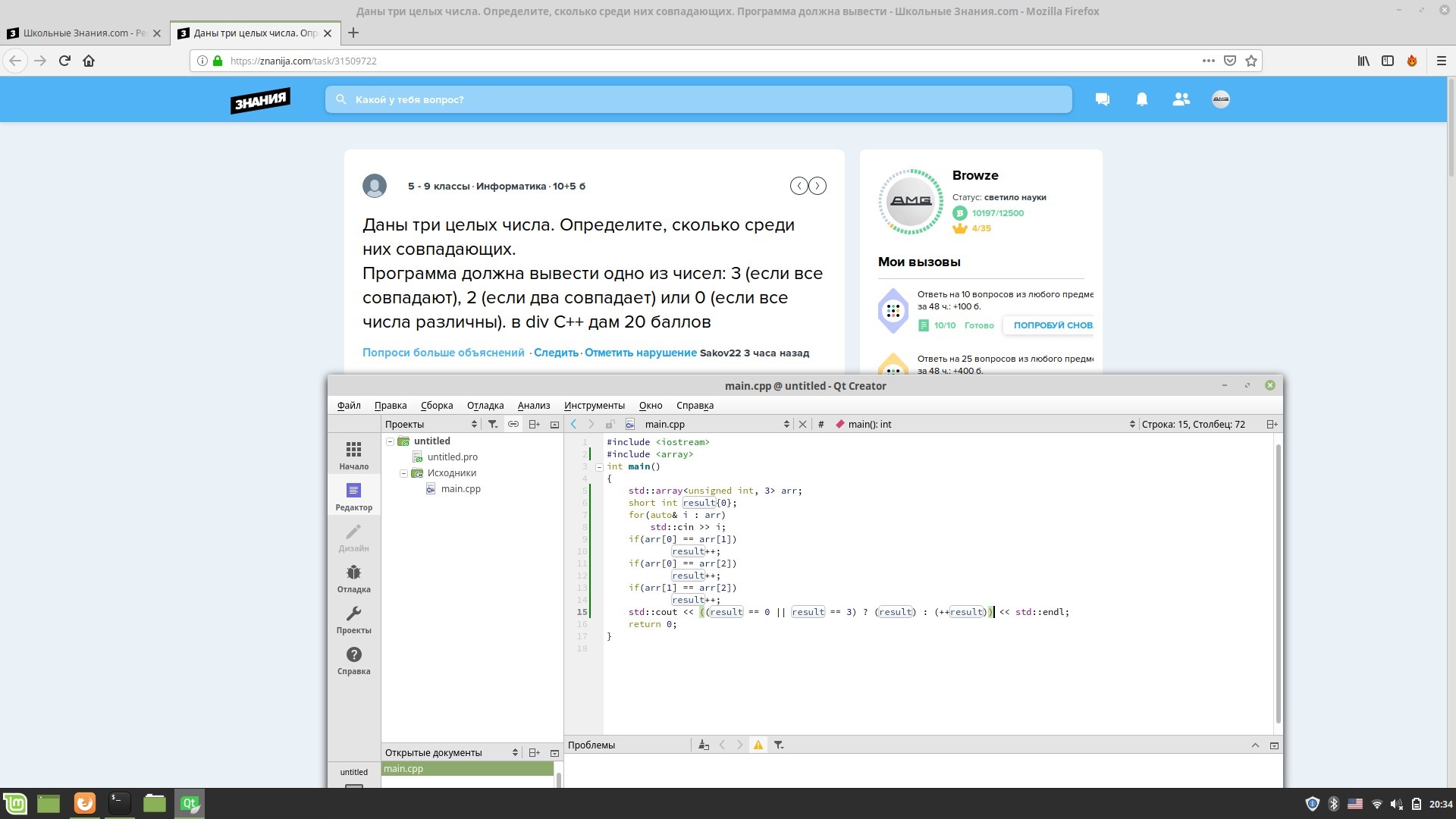Open Firefox reader/sidebar view icon
Screen dimensions: 1456x819
[1388, 61]
